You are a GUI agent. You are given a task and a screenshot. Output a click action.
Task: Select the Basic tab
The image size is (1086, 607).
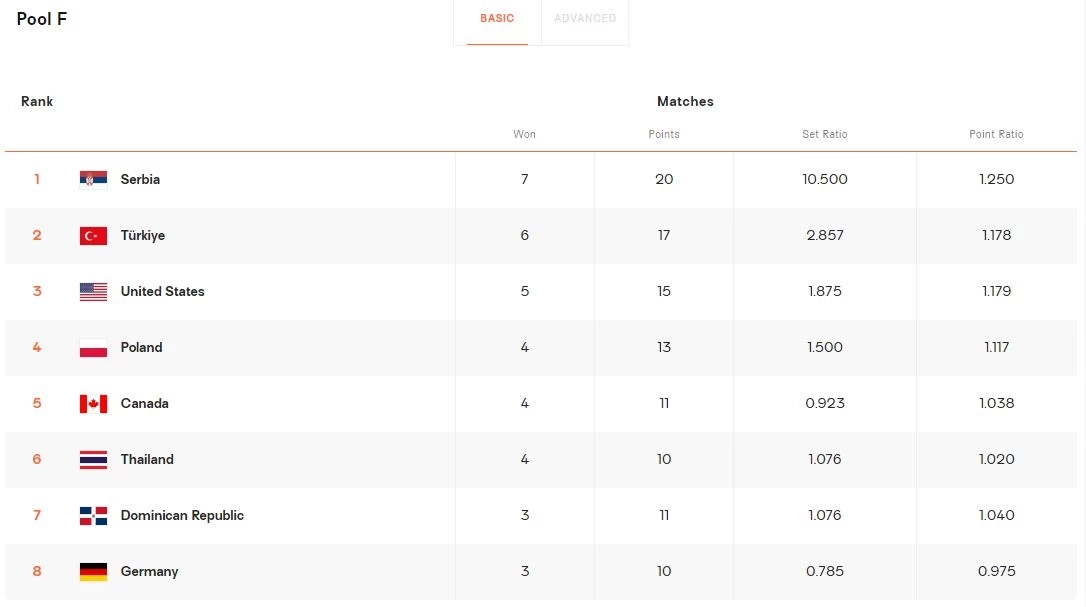point(497,19)
